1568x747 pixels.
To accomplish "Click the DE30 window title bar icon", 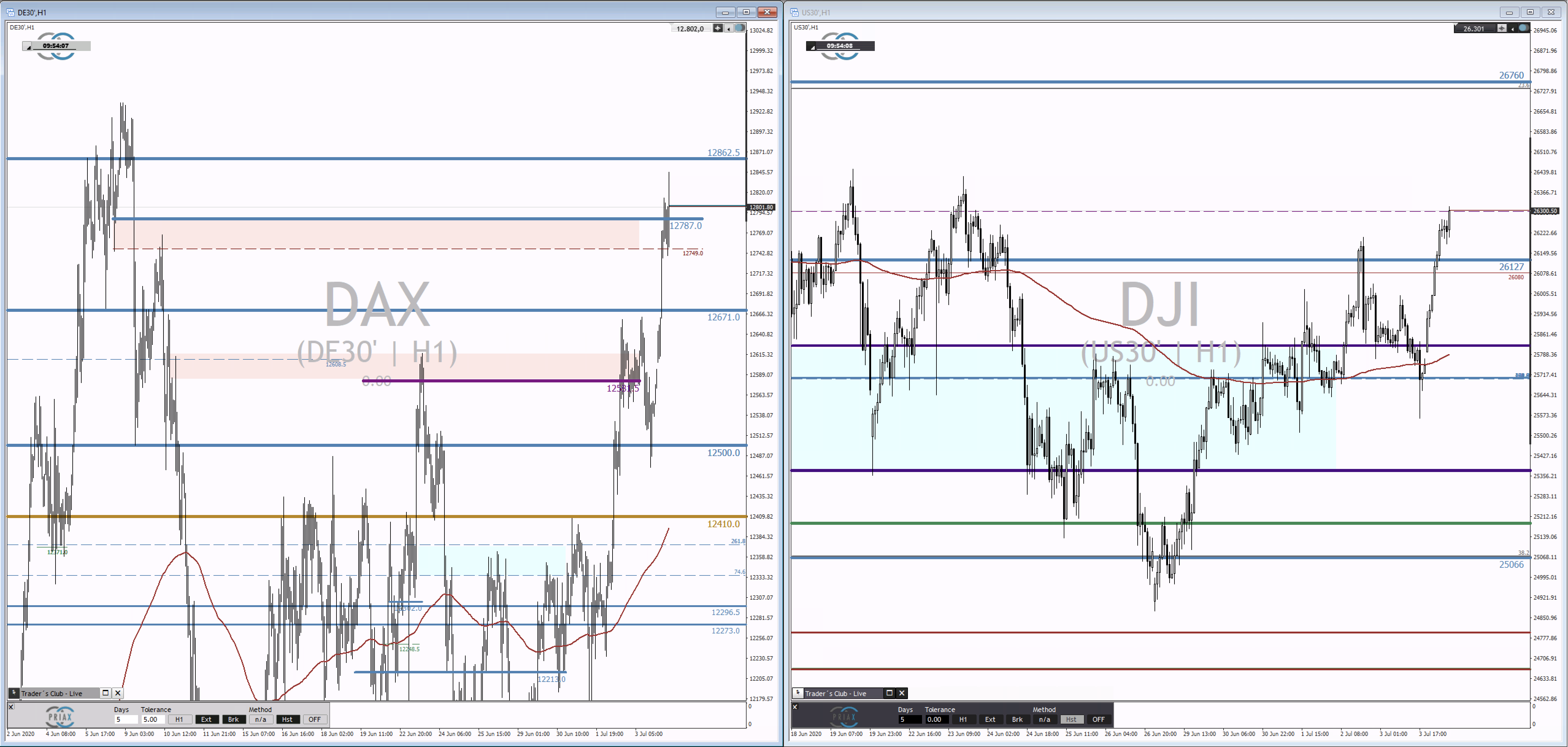I will coord(10,12).
